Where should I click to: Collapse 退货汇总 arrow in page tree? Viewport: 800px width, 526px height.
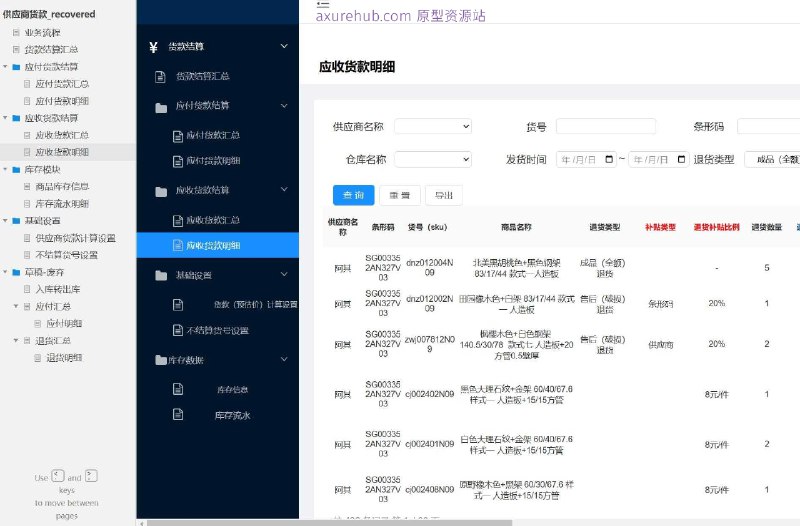coord(16,340)
